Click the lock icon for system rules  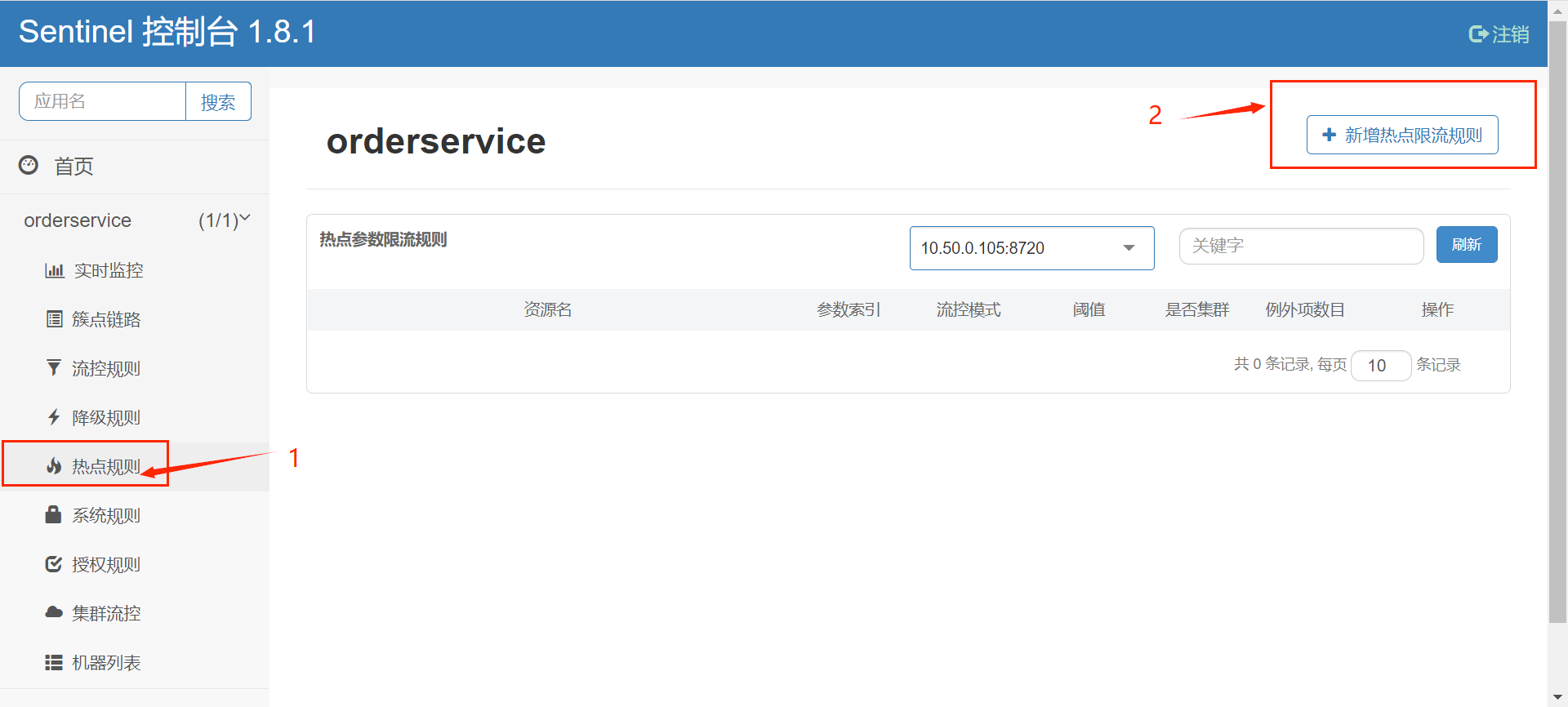53,514
